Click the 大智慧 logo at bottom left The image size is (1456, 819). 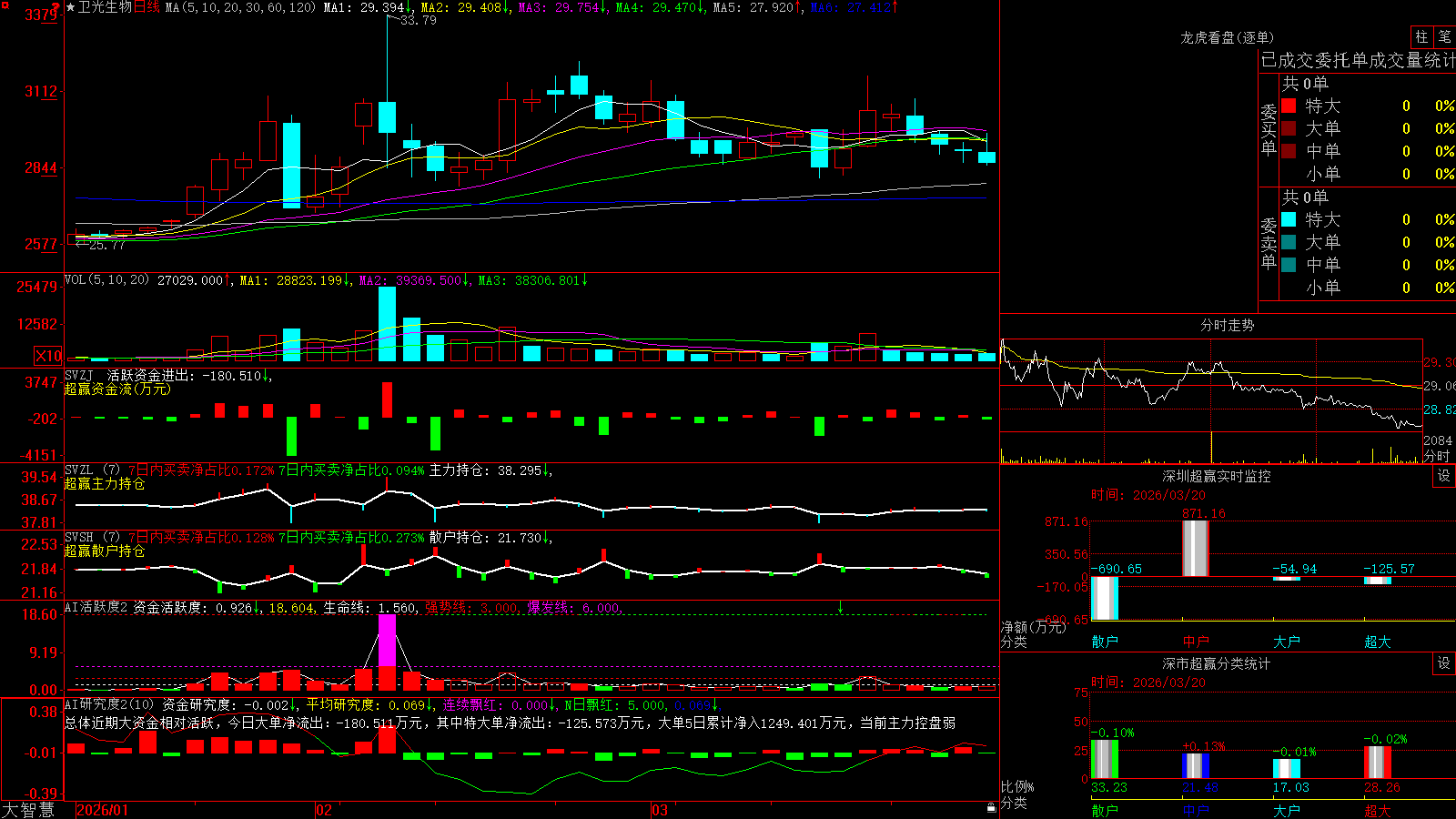click(x=28, y=809)
